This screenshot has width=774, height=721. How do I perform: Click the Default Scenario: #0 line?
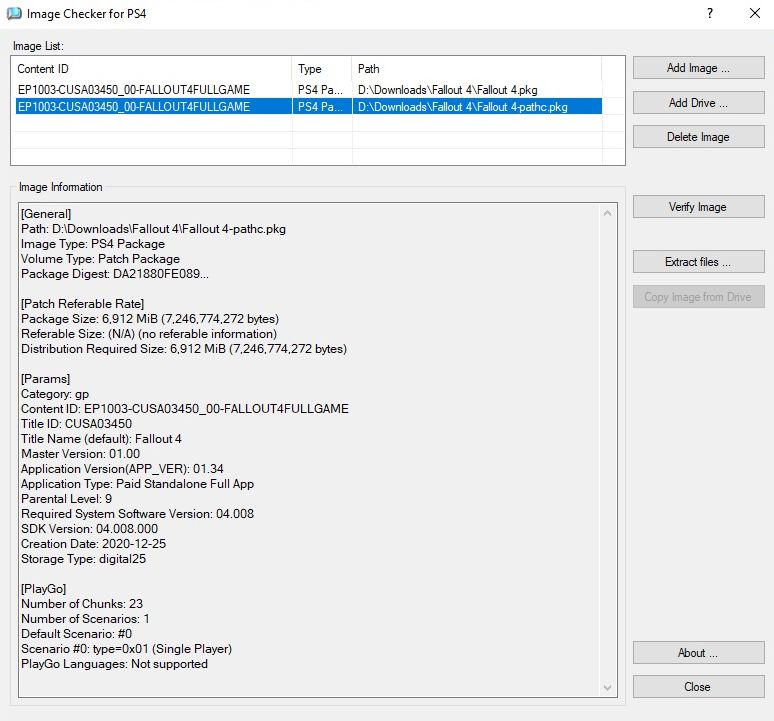tap(77, 634)
